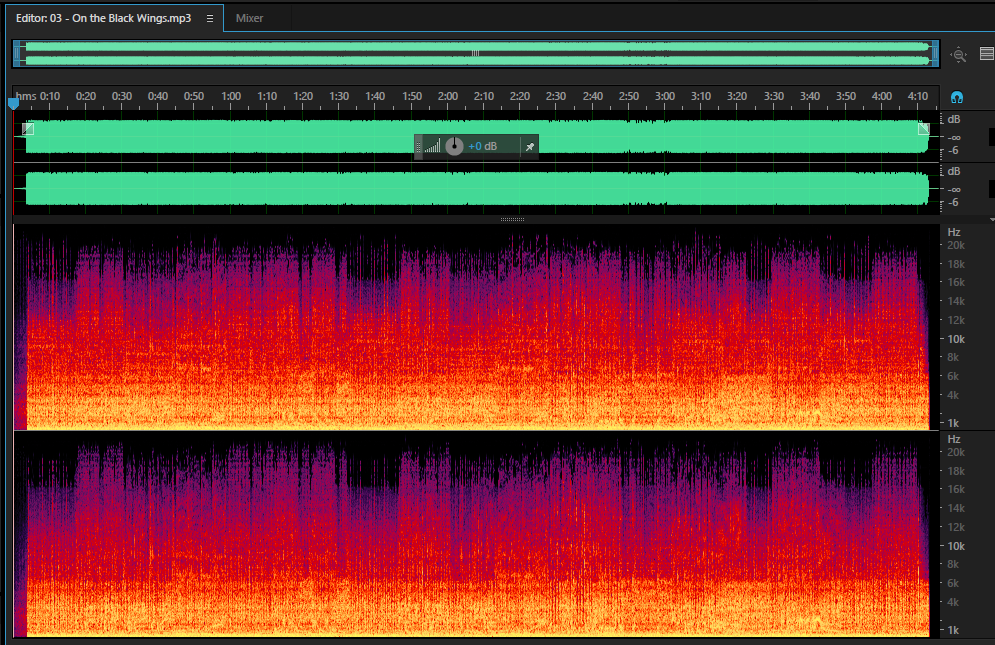Viewport: 995px width, 645px height.
Task: Click the dB label of the lower channel
Action: click(954, 171)
